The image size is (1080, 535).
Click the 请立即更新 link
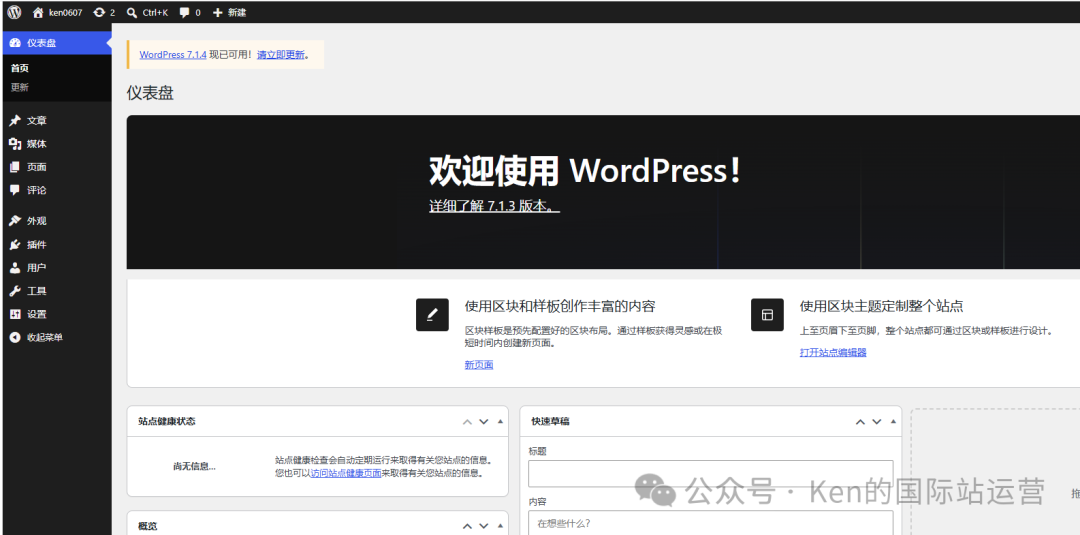tap(281, 54)
